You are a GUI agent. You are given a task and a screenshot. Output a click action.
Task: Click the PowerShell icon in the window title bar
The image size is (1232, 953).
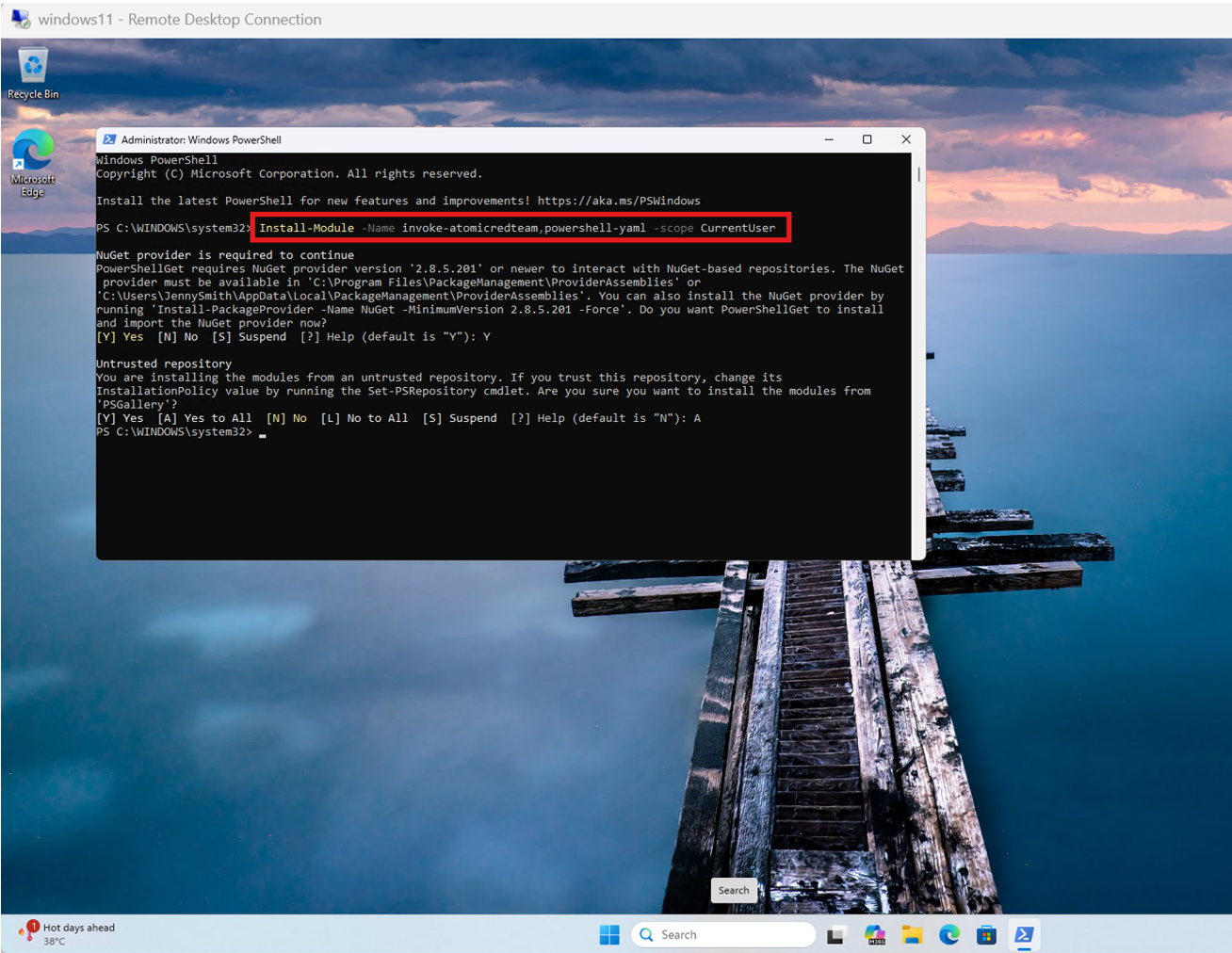point(109,139)
